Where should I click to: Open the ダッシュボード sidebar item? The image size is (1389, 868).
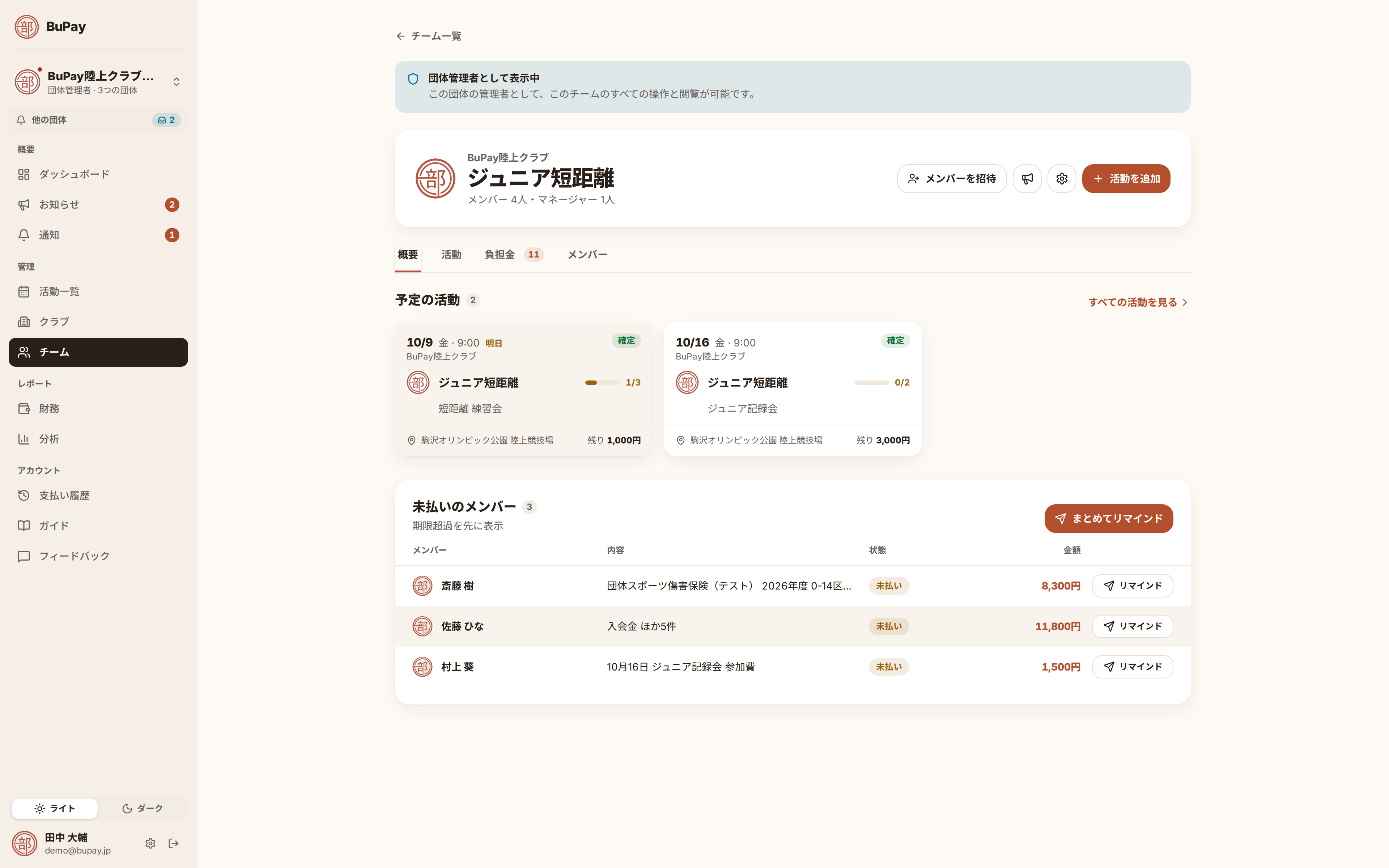pos(98,174)
